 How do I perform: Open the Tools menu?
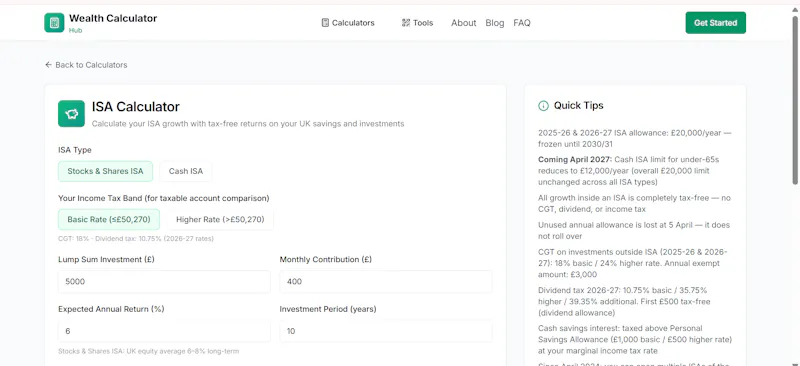(x=417, y=23)
